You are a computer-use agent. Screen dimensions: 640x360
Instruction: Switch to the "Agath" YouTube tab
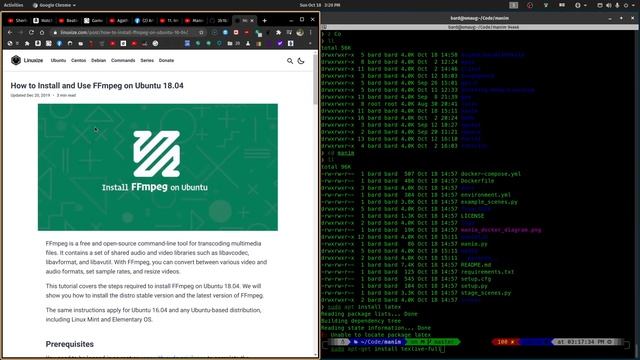[x=119, y=20]
